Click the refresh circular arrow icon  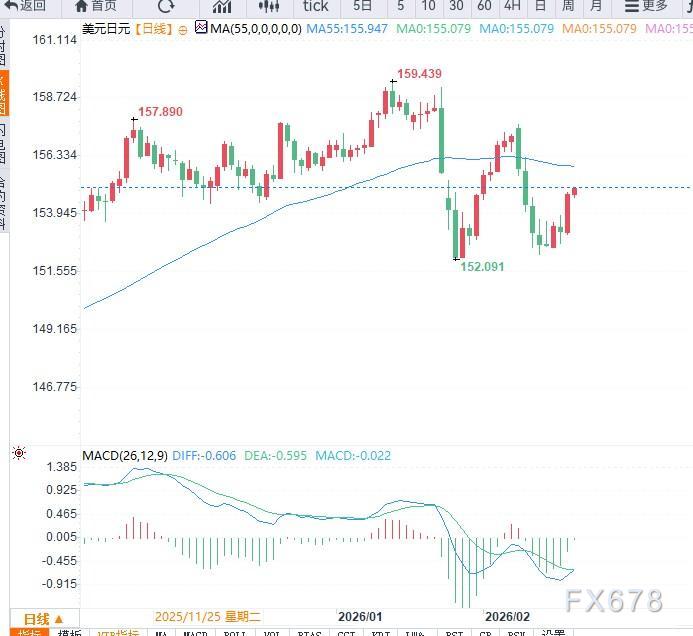(165, 6)
